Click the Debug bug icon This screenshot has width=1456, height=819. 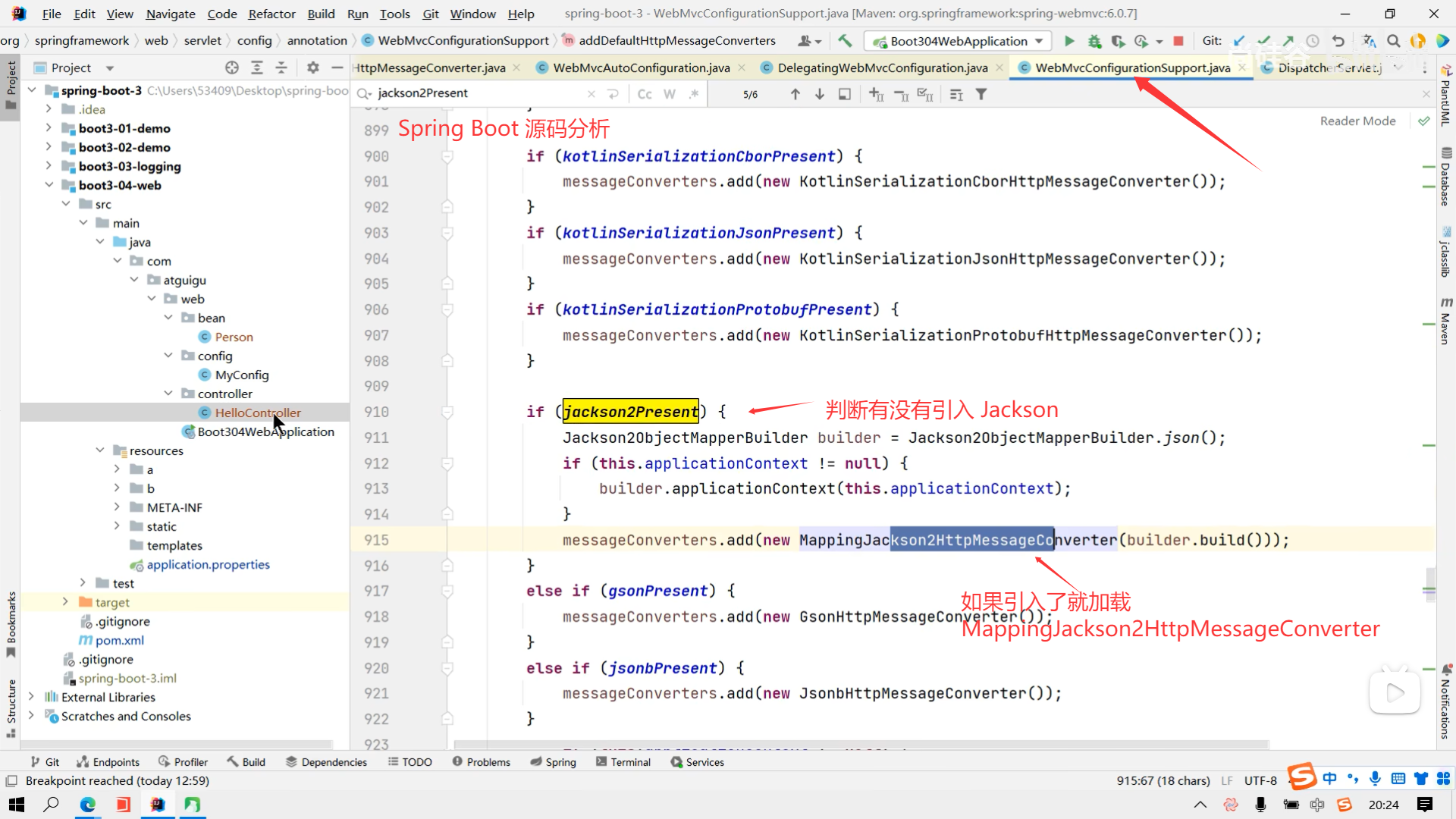click(x=1094, y=41)
